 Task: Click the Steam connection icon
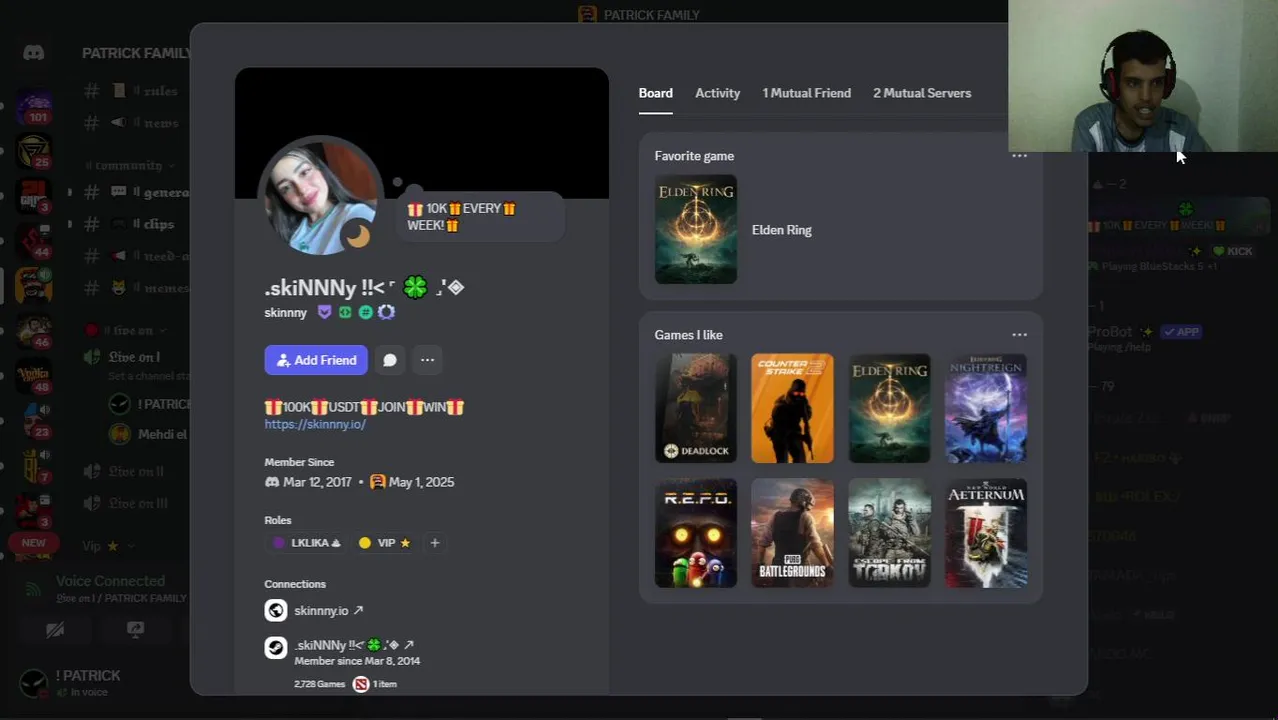(276, 648)
